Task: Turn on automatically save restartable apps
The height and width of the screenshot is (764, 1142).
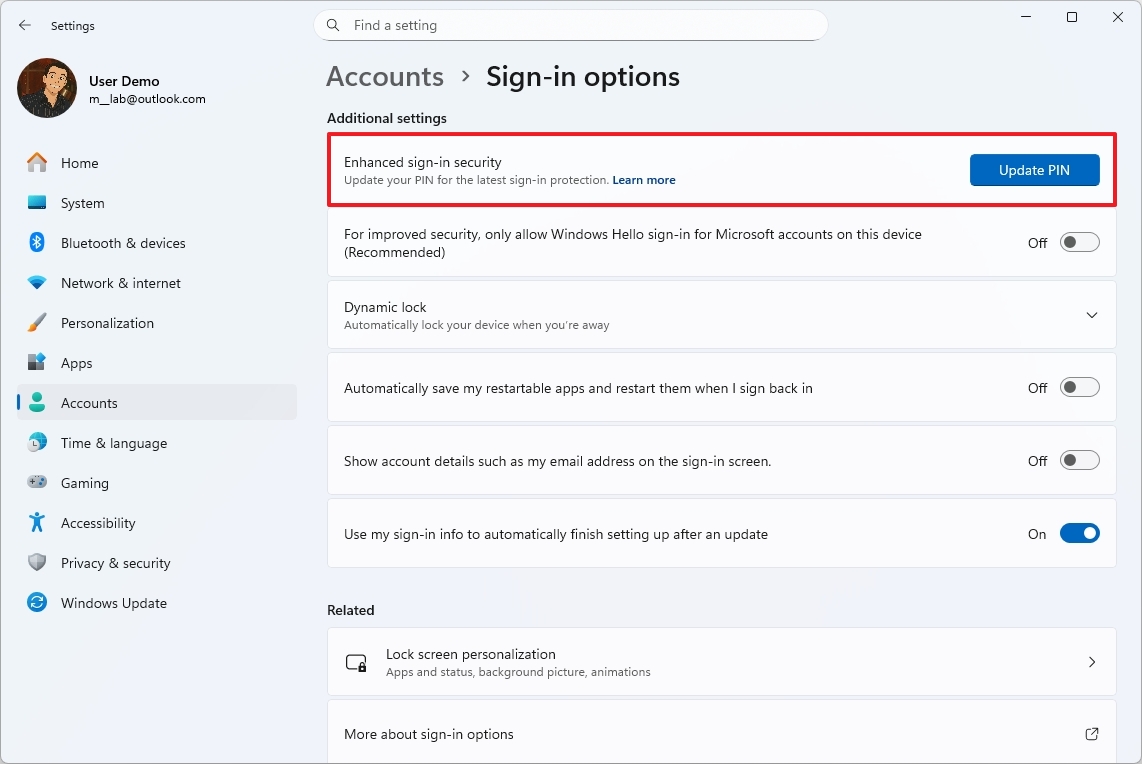Action: 1079,387
